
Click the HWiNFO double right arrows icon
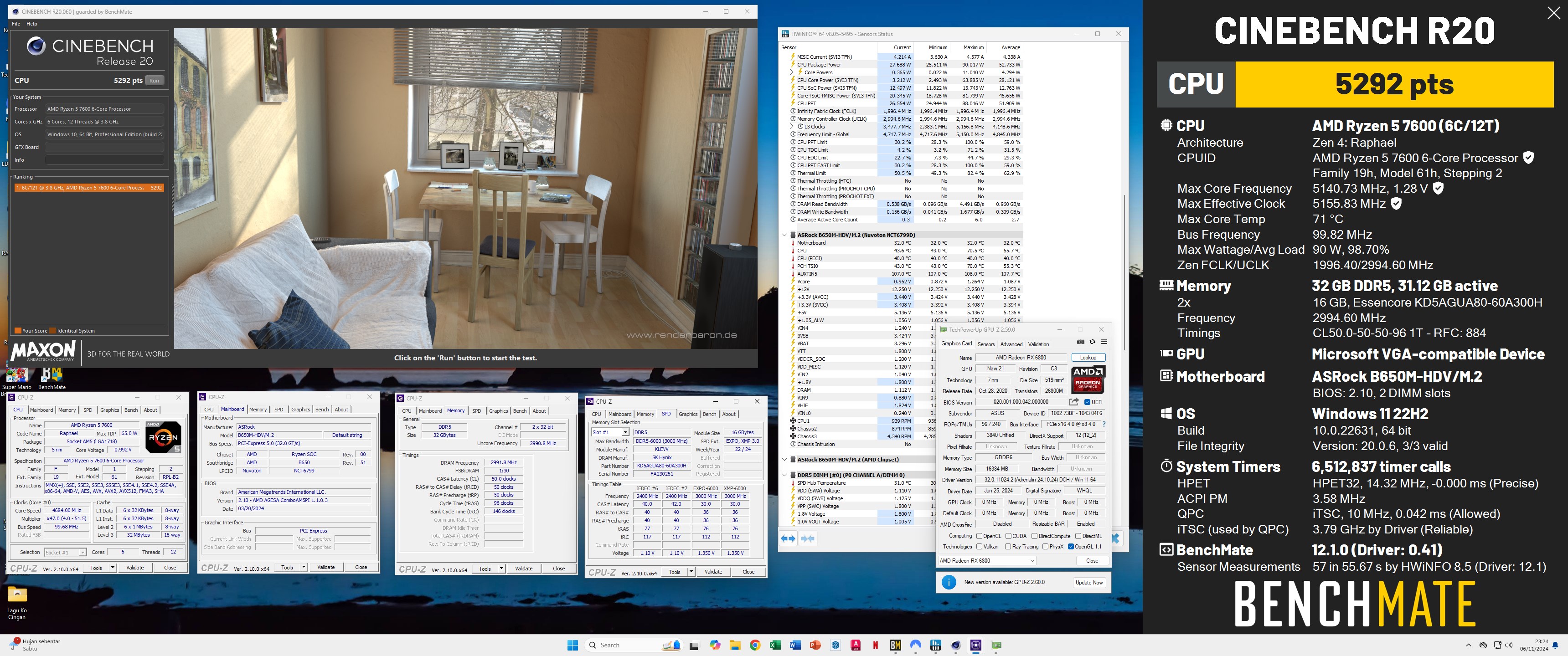coord(808,538)
